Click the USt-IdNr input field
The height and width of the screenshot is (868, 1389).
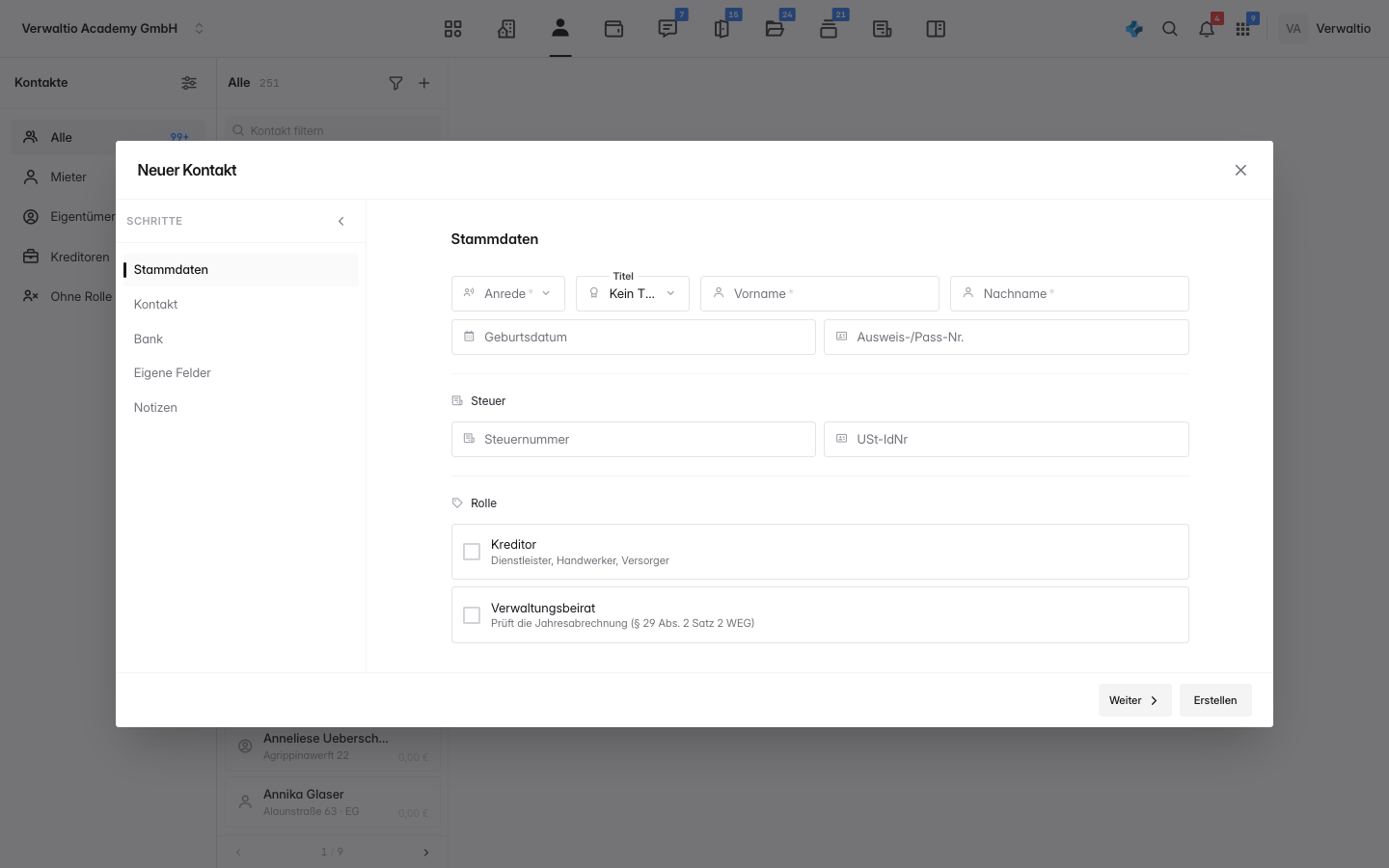tap(1006, 439)
